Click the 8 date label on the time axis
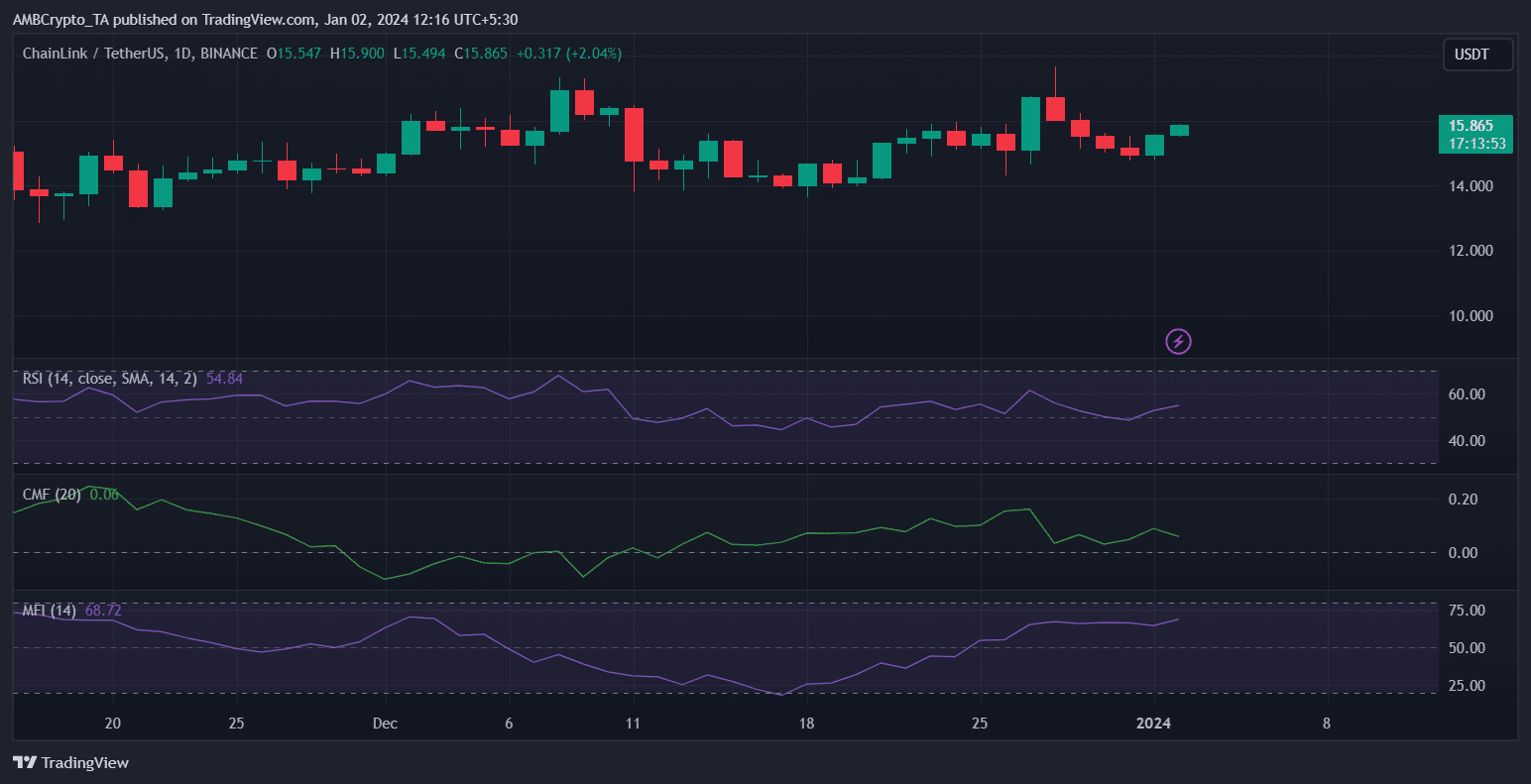Screen dimensions: 1531x784 click(1327, 724)
